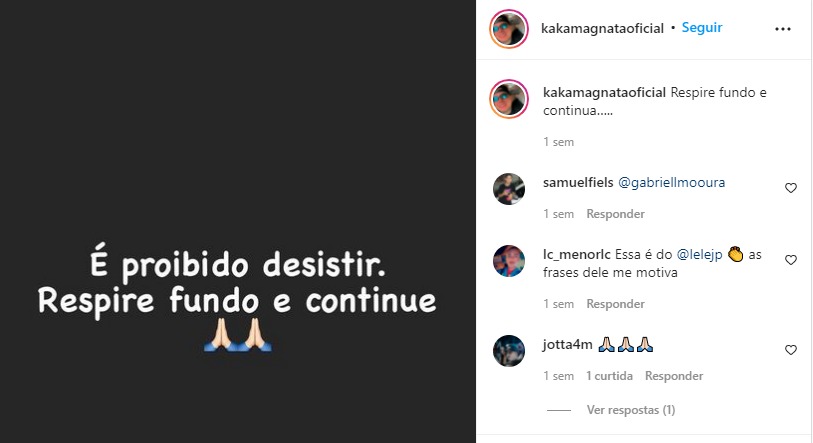This screenshot has height=443, width=813.
Task: Open jotta4m's profile picture
Action: pos(509,351)
